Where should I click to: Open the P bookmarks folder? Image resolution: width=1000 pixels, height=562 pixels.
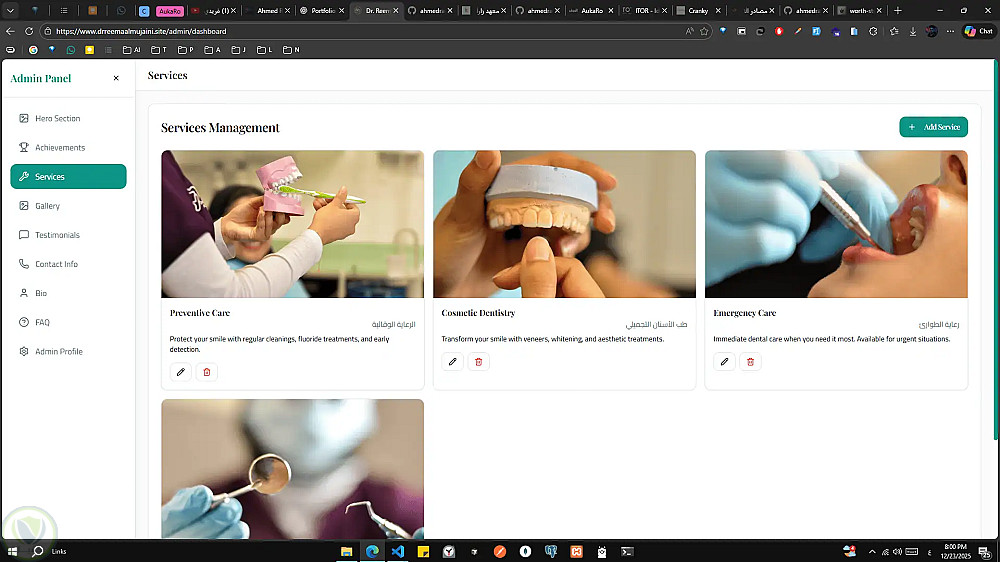point(186,50)
